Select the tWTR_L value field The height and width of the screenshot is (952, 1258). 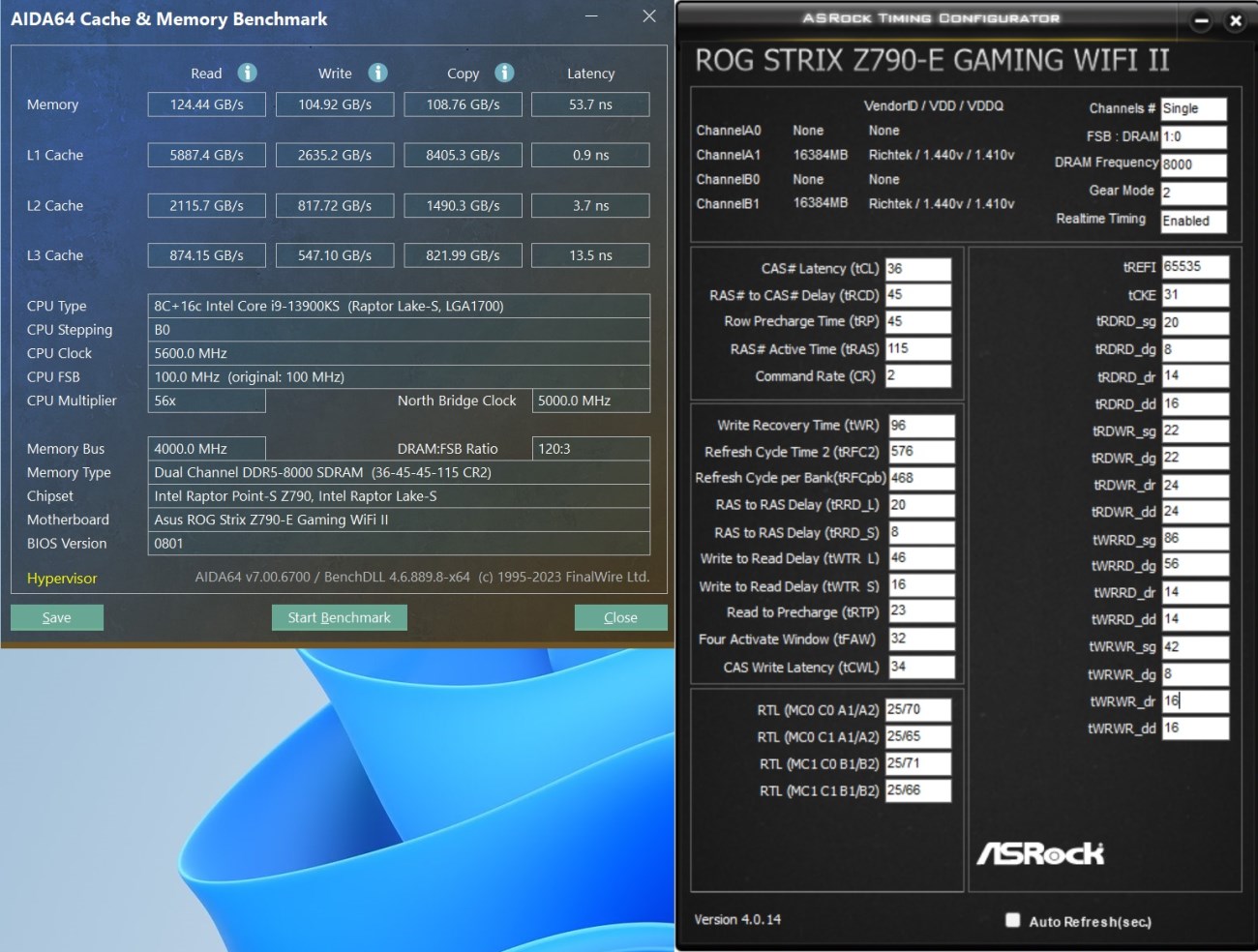921,558
